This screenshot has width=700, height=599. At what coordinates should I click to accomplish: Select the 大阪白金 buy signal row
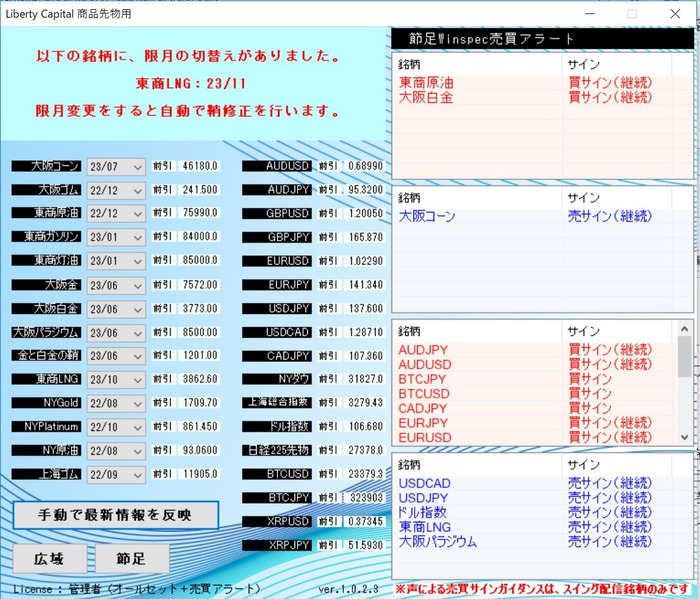tap(542, 97)
